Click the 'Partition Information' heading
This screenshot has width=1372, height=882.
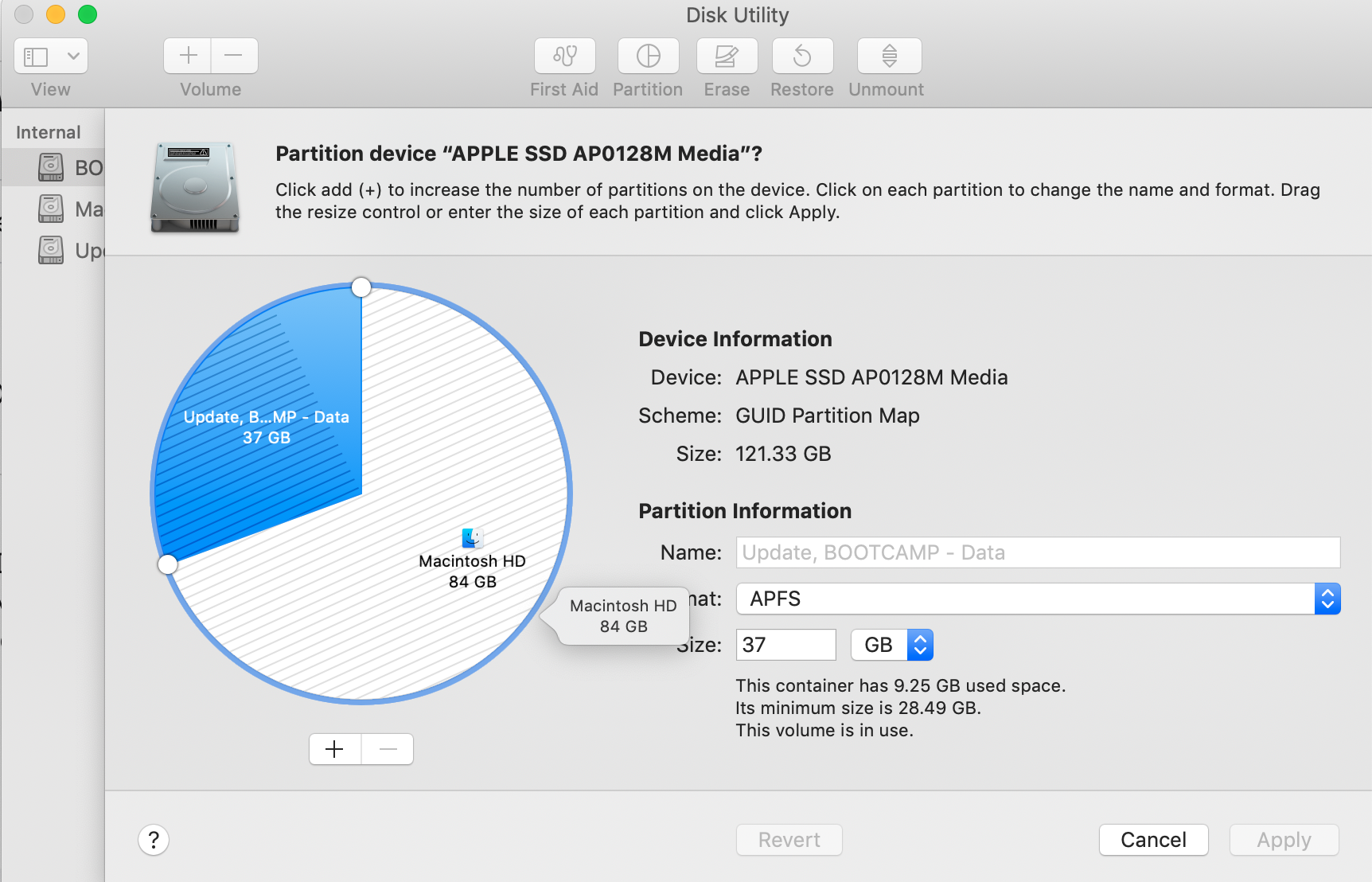tap(745, 511)
